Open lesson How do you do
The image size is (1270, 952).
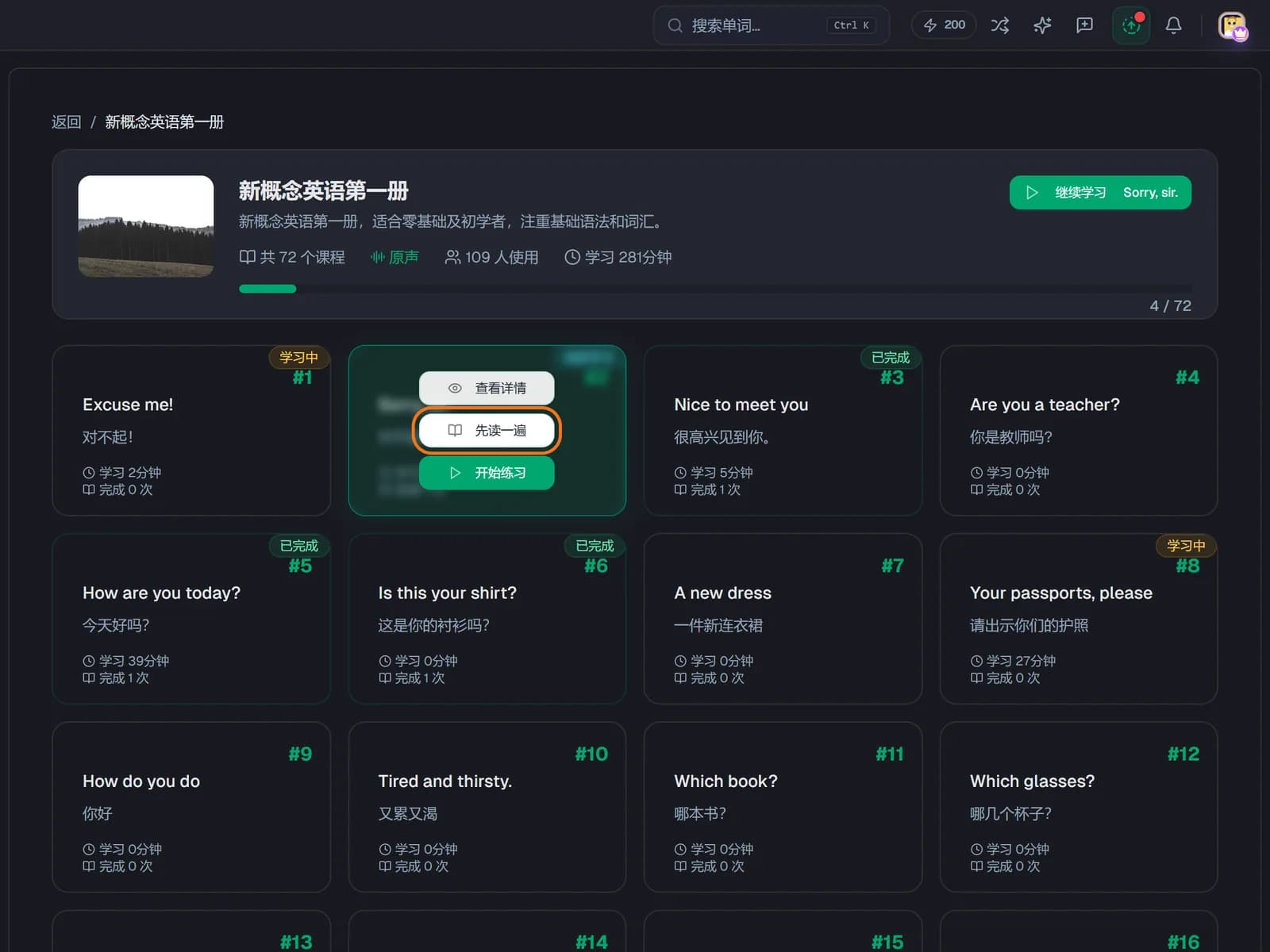(x=191, y=807)
